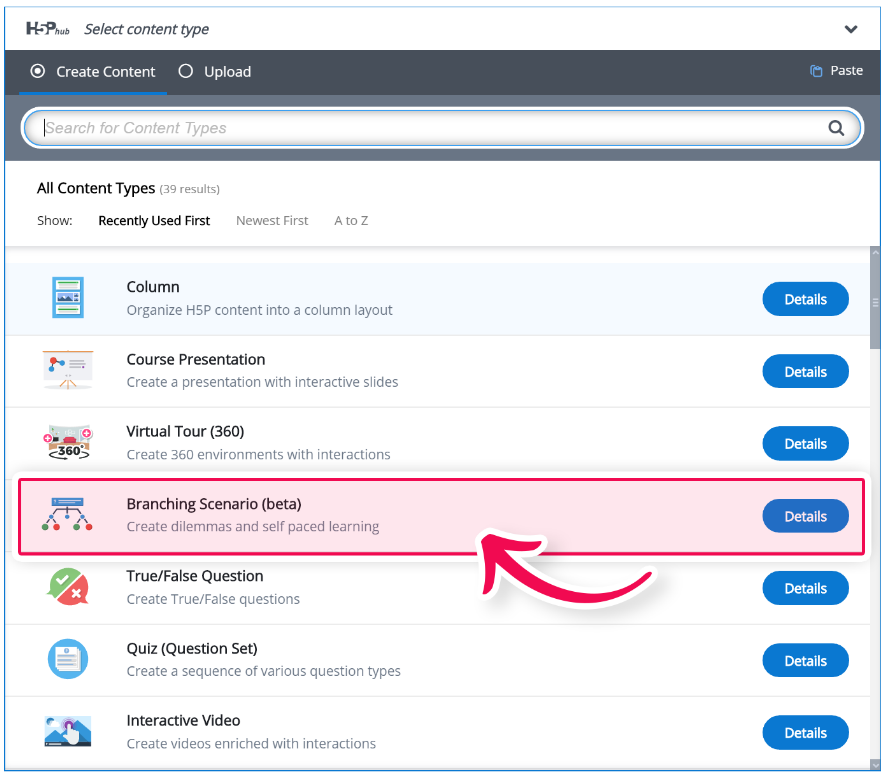The image size is (887, 777).
Task: Click the Paste clipboard icon
Action: point(816,71)
